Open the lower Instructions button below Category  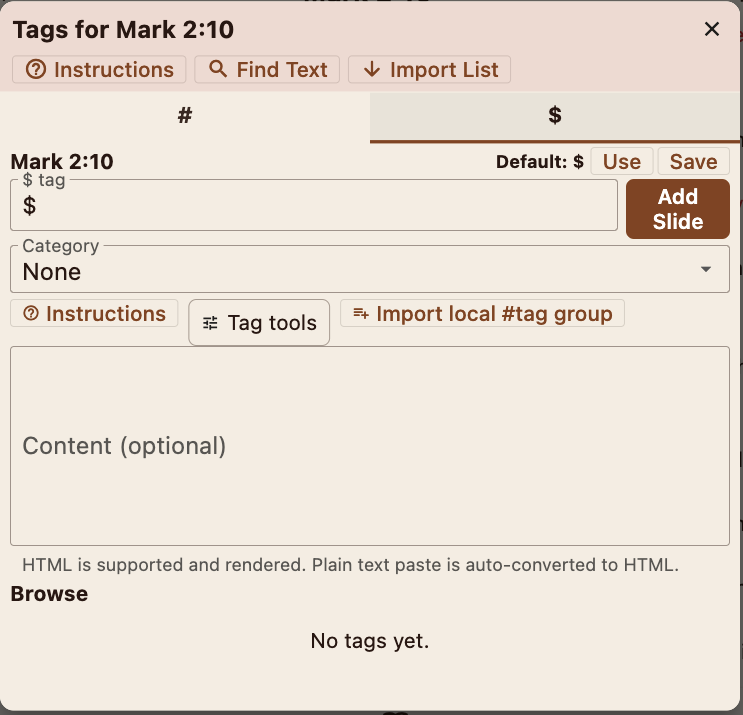point(94,313)
